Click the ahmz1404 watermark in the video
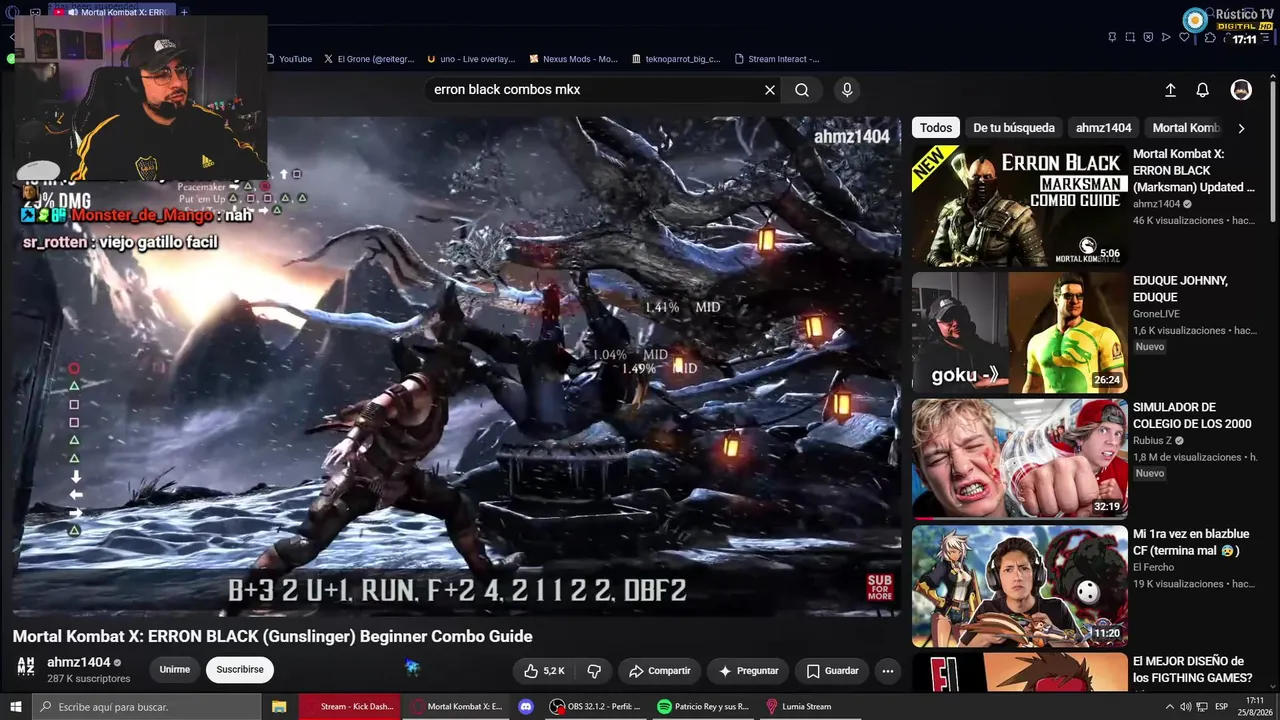The height and width of the screenshot is (720, 1280). point(852,137)
